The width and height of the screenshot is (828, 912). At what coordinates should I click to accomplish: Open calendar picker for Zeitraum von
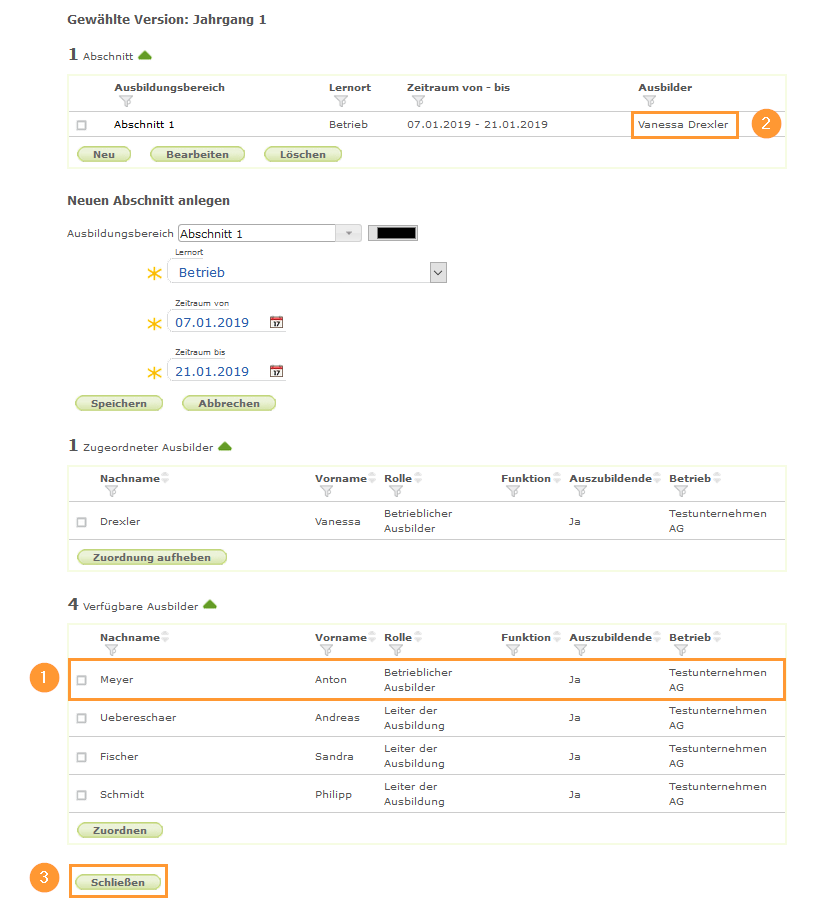[x=277, y=323]
